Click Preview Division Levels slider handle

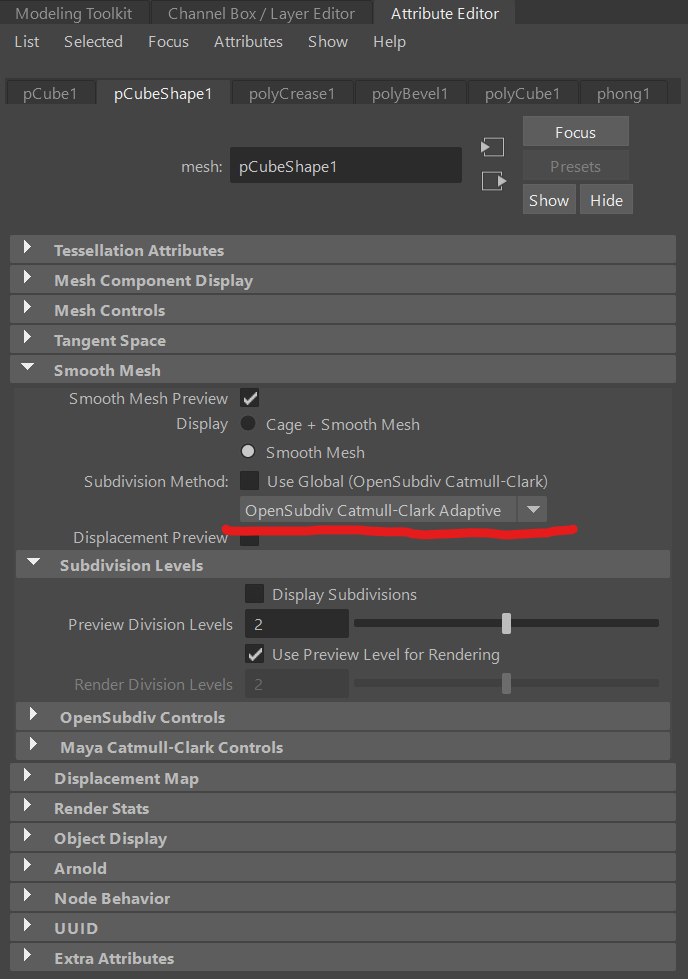click(x=506, y=623)
